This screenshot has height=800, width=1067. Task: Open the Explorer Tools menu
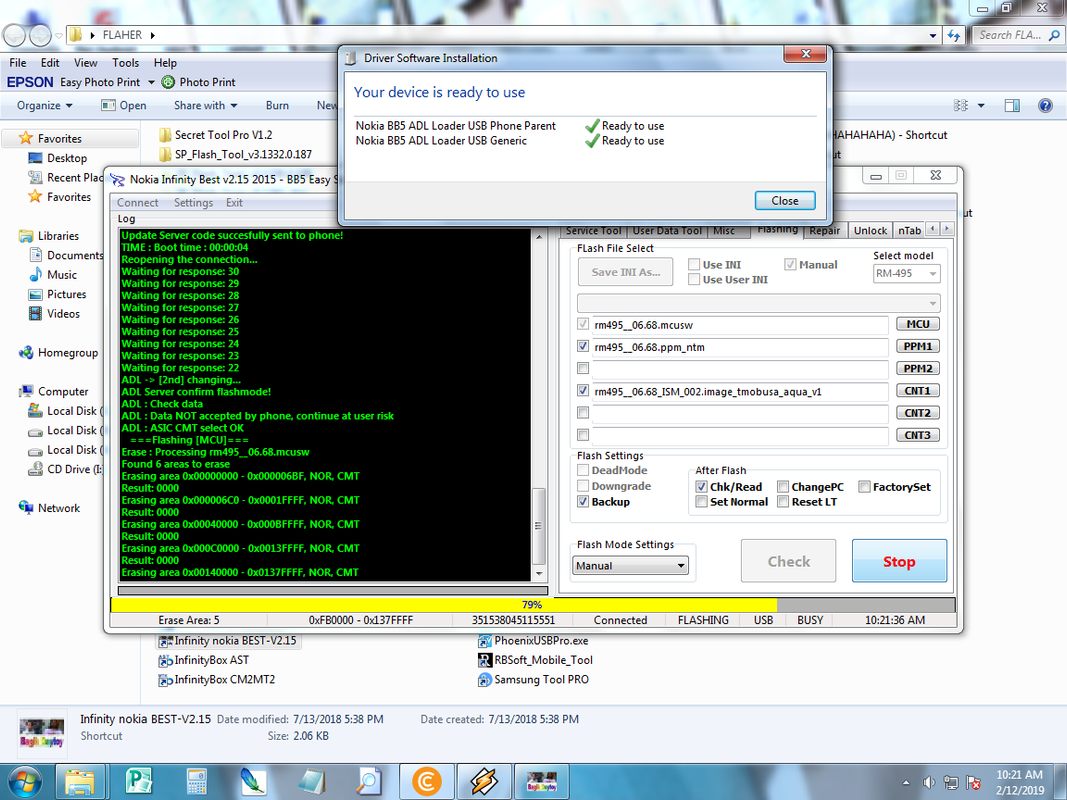point(125,63)
